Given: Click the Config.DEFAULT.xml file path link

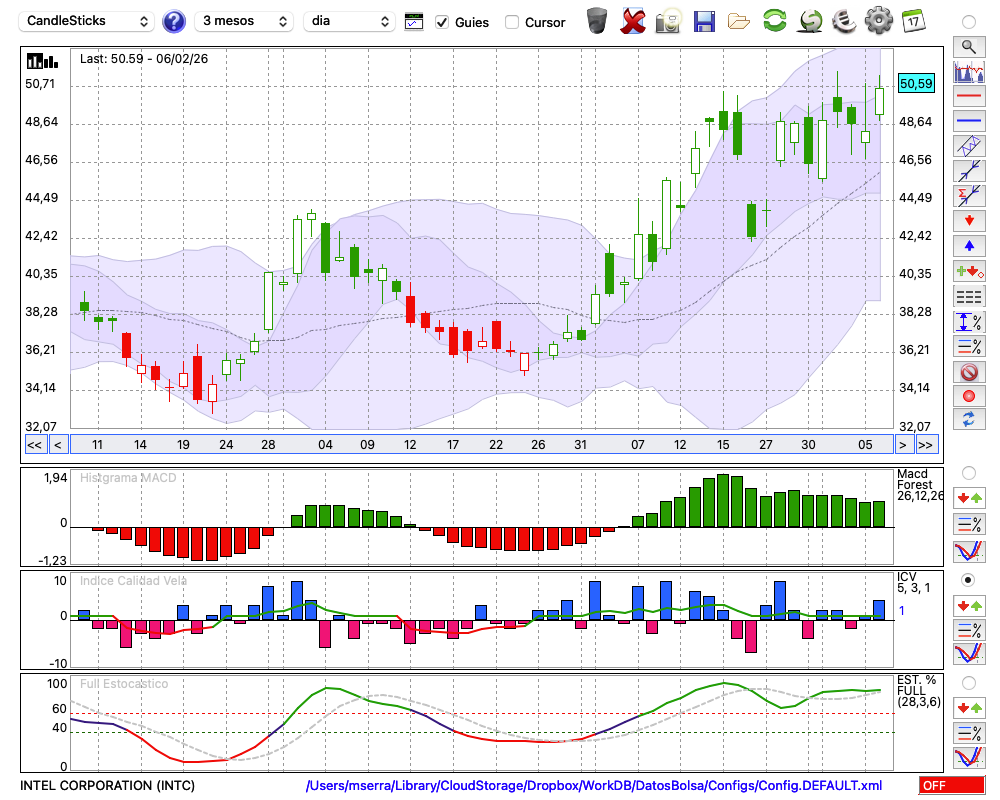Looking at the screenshot, I should click(x=594, y=786).
